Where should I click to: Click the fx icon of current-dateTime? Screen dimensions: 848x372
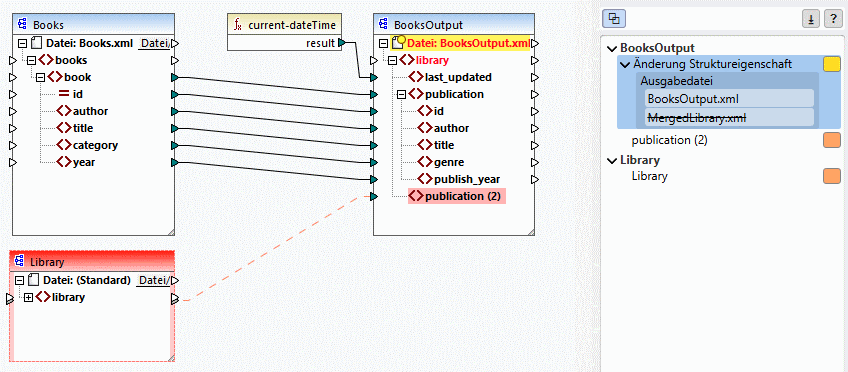pos(238,25)
